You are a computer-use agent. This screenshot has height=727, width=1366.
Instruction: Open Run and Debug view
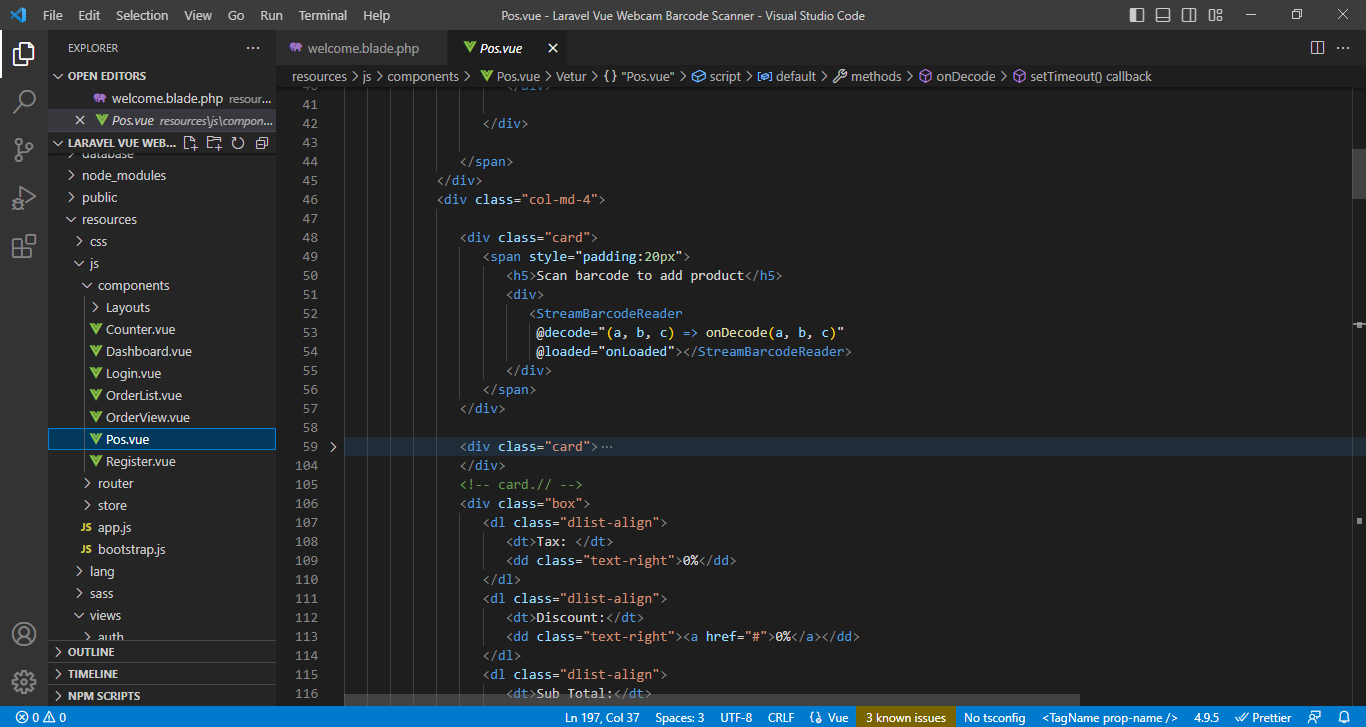pos(24,198)
